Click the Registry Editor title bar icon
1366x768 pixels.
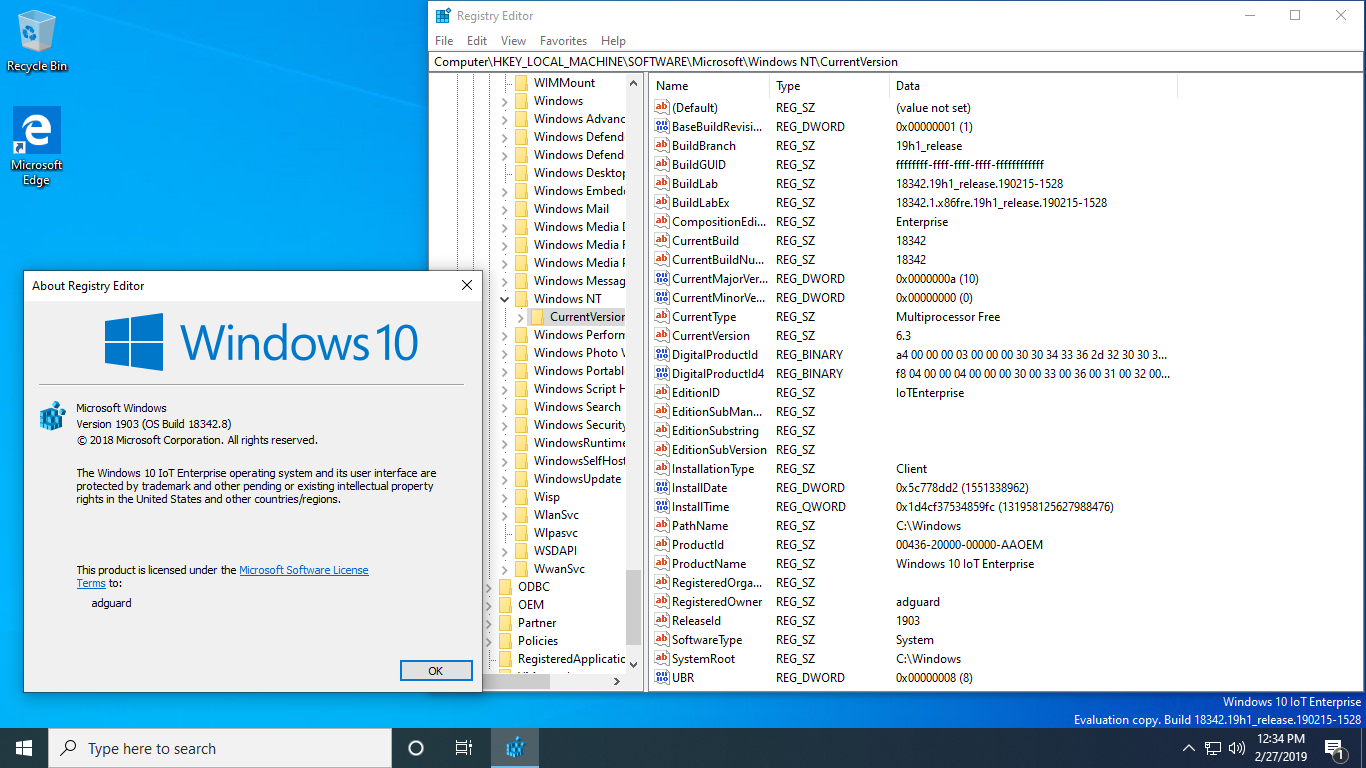point(443,15)
